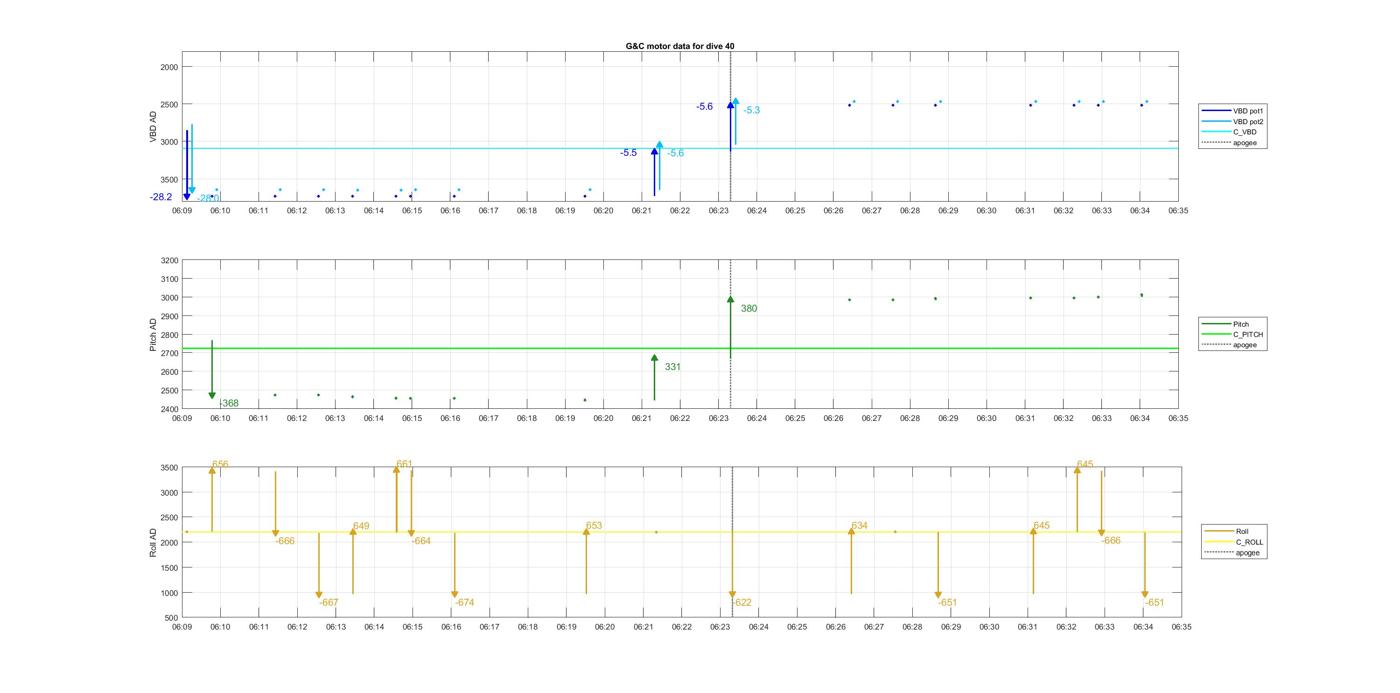Click '06:35' tick on the Roll plot
The width and height of the screenshot is (1400, 693).
tap(1181, 627)
